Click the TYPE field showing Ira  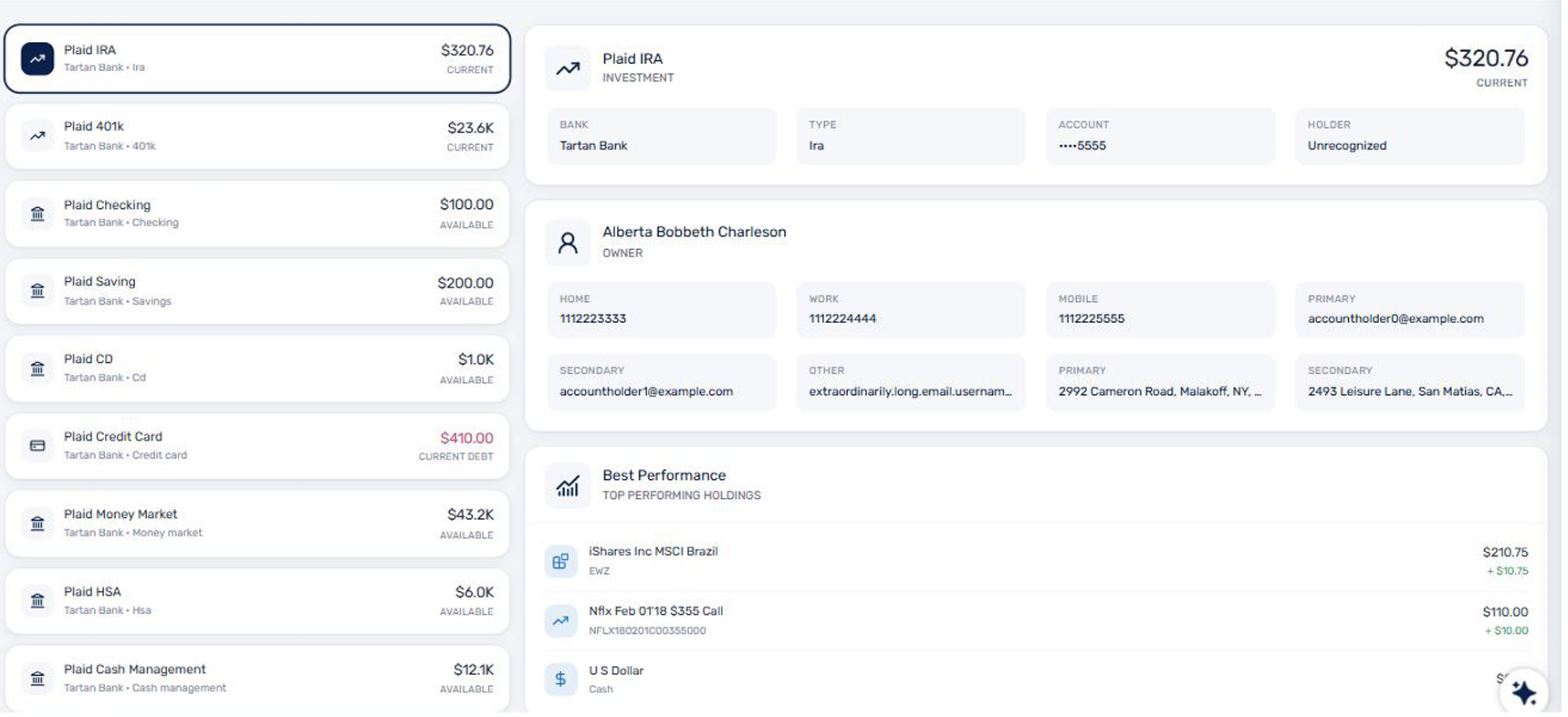(x=911, y=136)
